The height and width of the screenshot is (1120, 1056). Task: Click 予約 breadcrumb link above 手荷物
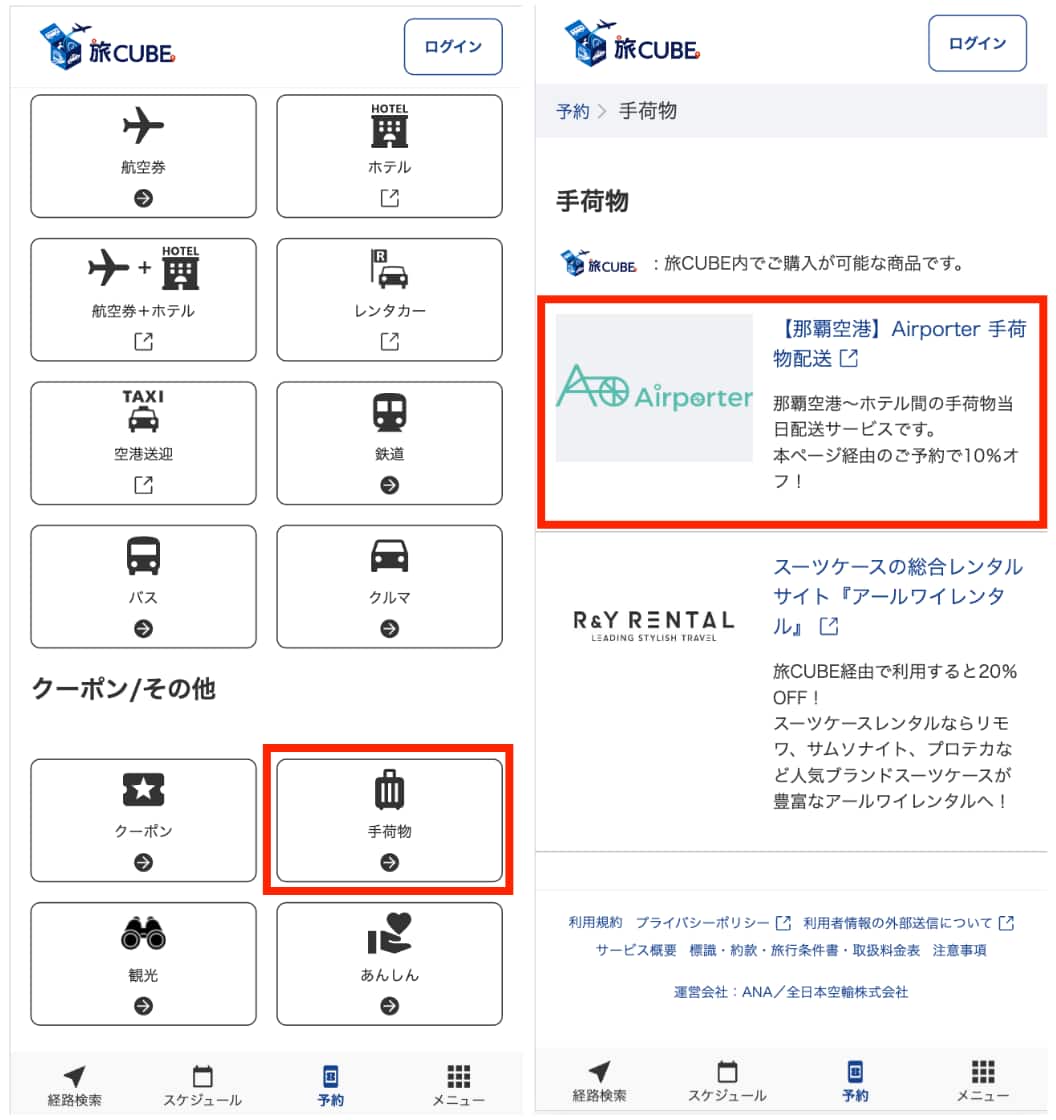[x=573, y=111]
